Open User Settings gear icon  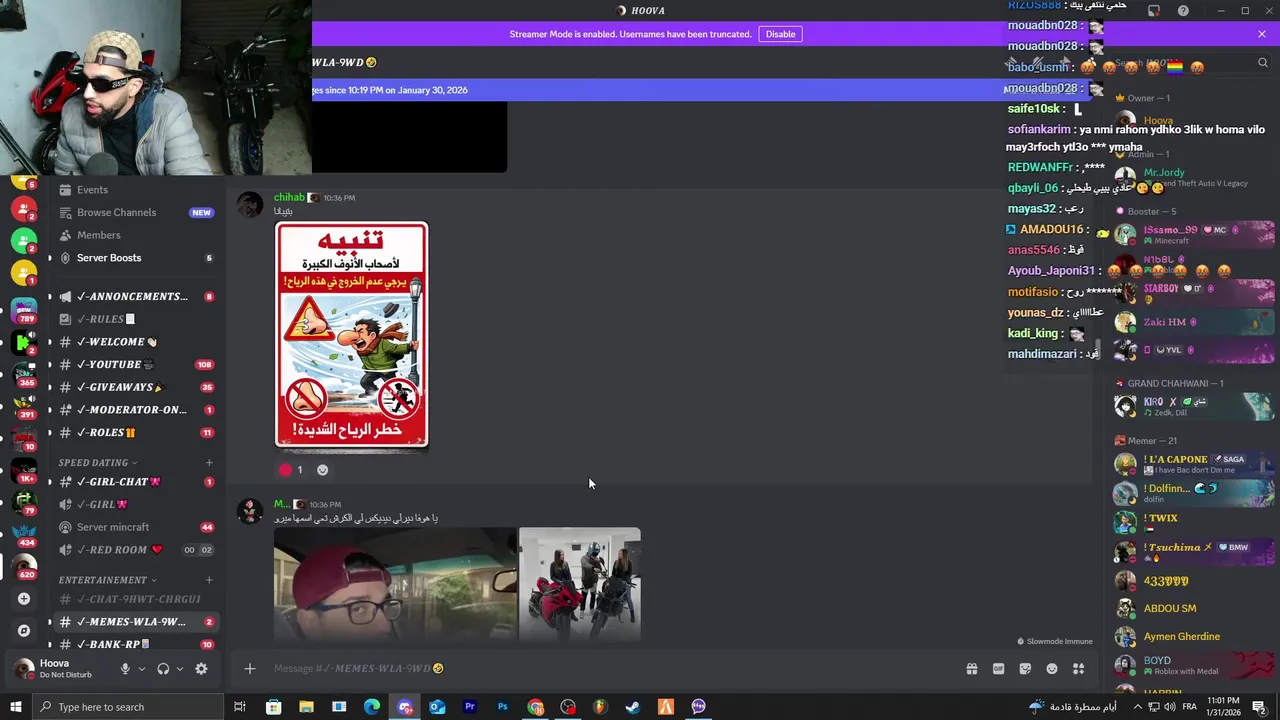pyautogui.click(x=201, y=669)
